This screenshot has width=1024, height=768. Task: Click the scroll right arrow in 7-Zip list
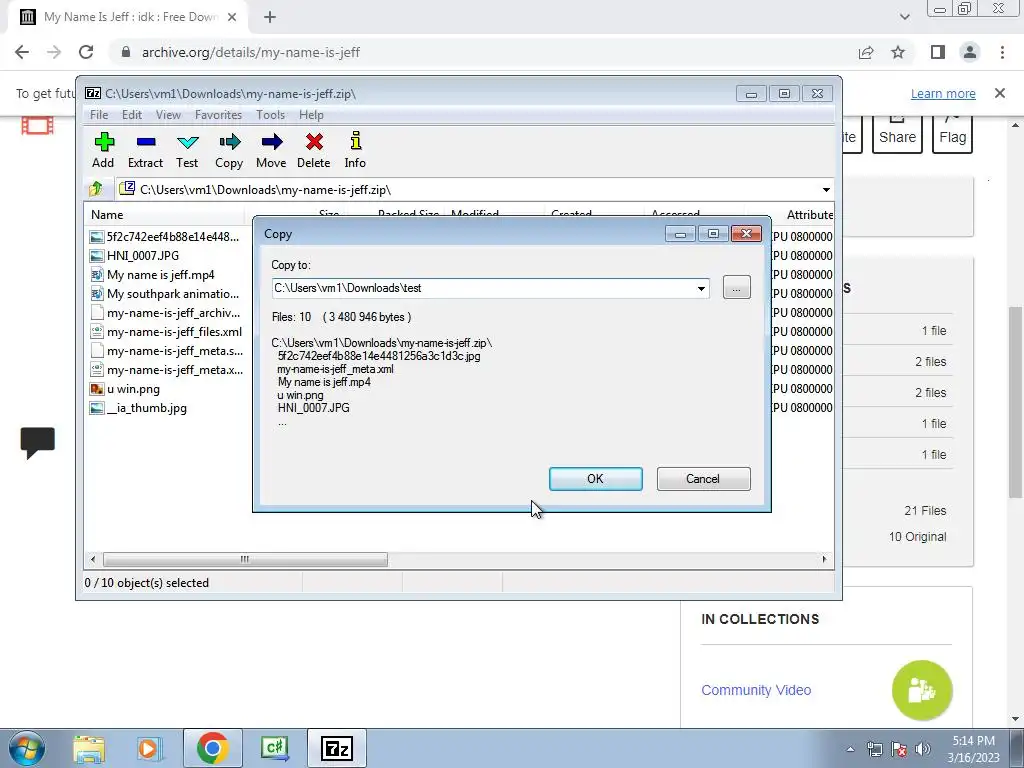pyautogui.click(x=824, y=559)
